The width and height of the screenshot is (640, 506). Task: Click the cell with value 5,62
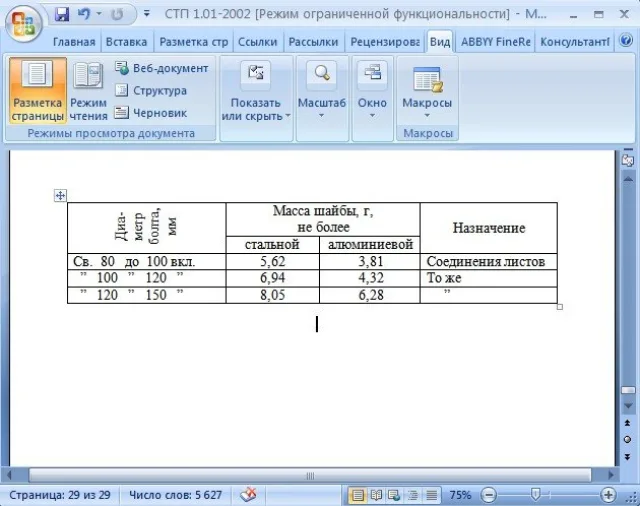[272, 262]
